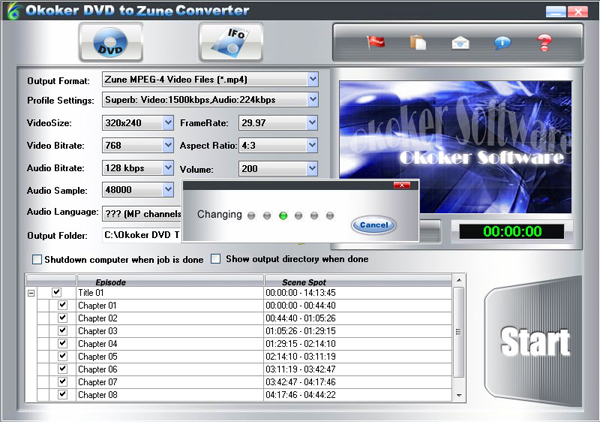This screenshot has width=600, height=422.
Task: Start the conversion with the Start button
Action: point(534,341)
